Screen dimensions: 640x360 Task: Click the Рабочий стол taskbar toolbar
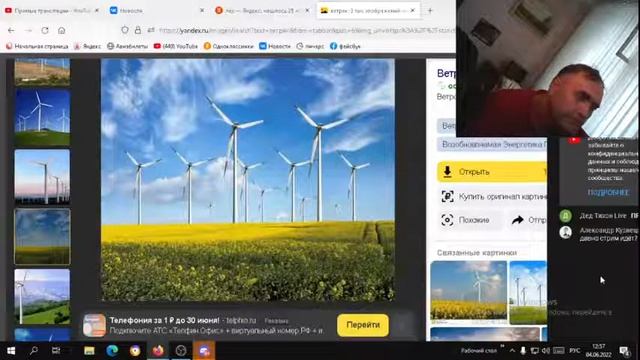coord(478,351)
